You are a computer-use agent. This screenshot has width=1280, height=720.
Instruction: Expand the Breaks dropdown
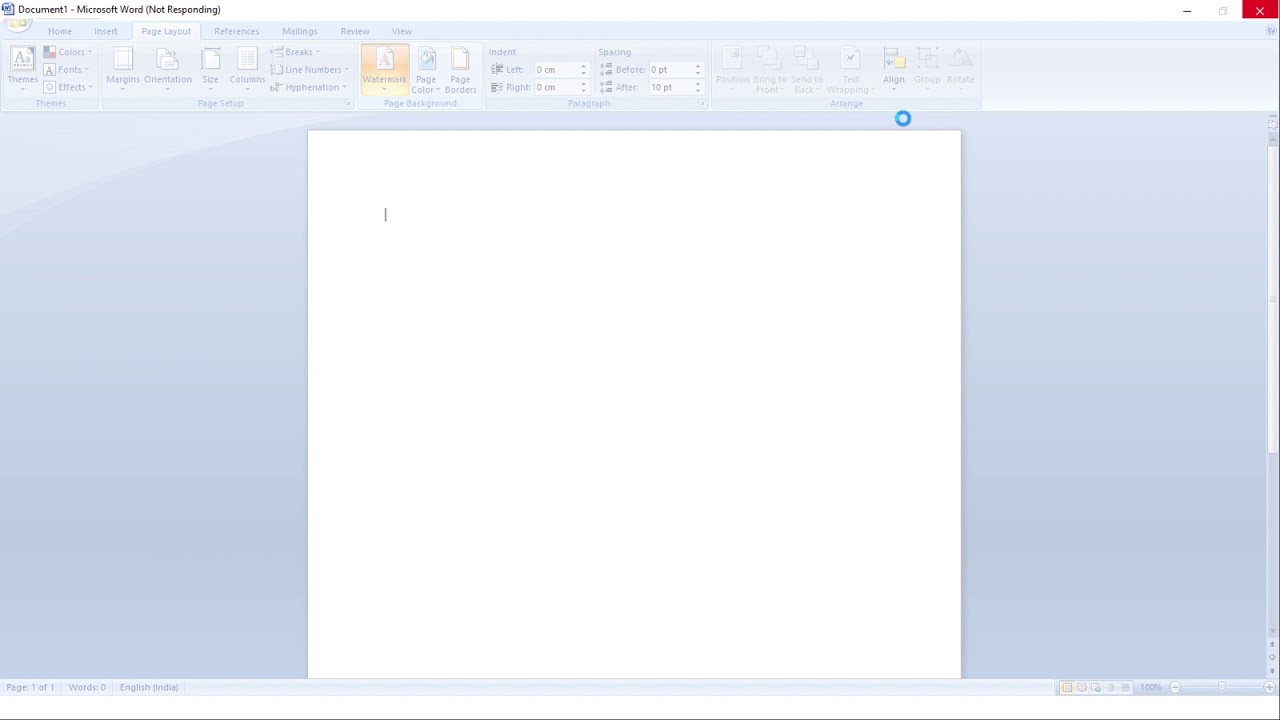point(295,52)
